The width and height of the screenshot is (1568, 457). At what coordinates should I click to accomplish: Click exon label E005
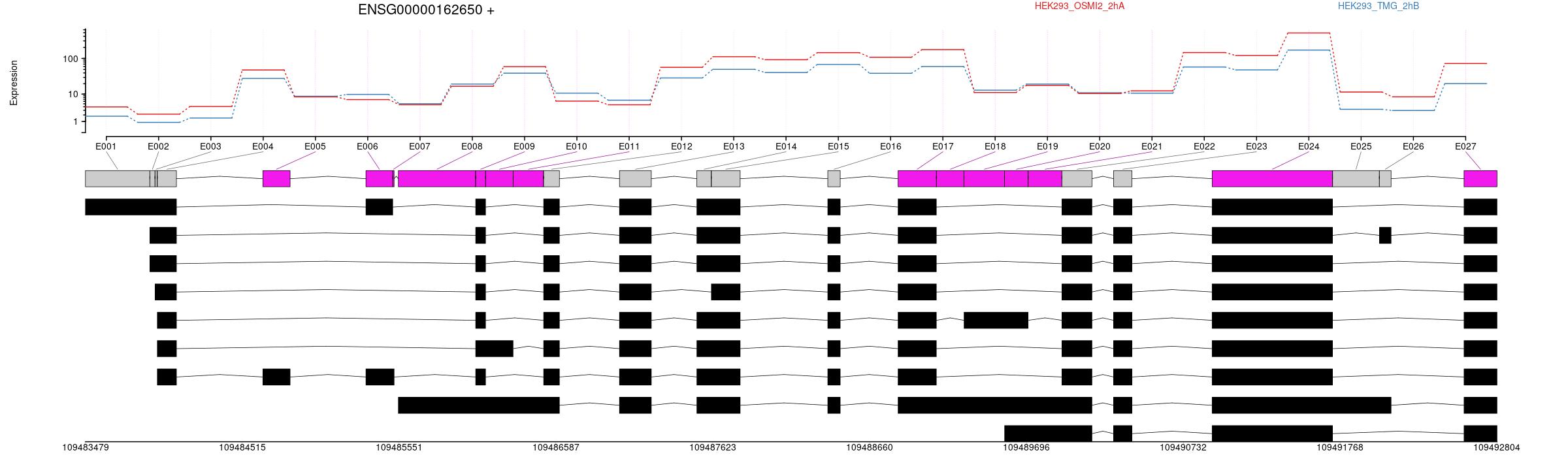315,146
